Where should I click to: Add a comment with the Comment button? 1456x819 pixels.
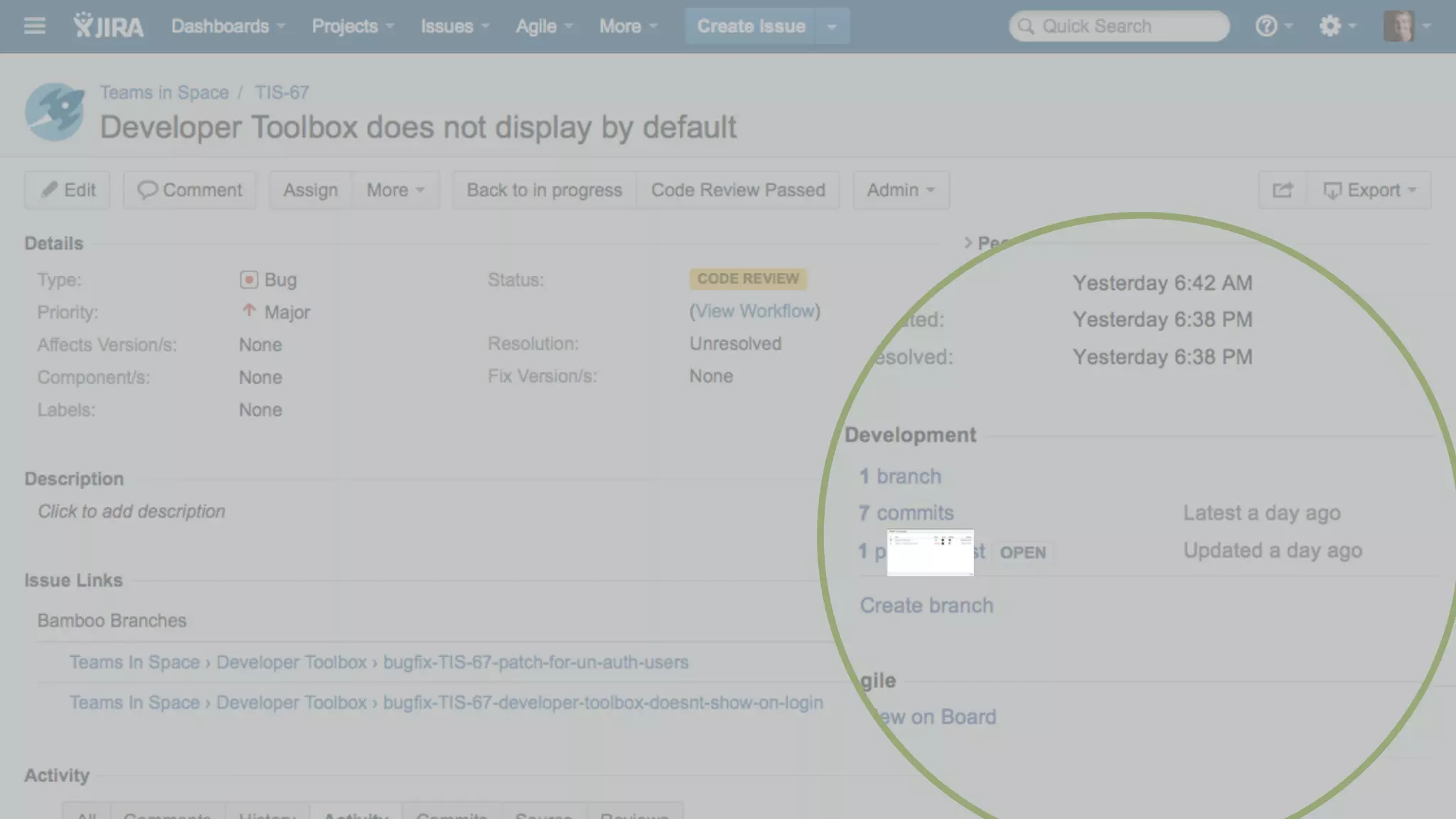coord(190,191)
